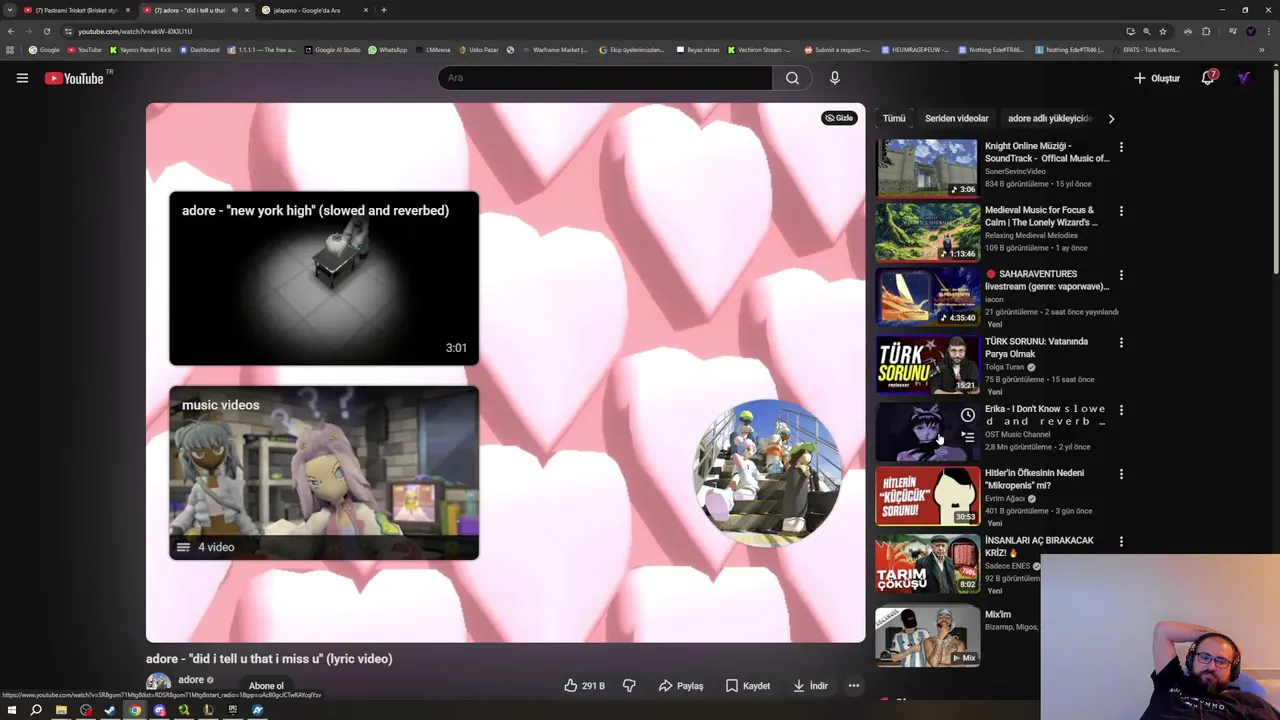Open Steam from the taskbar

click(x=110, y=710)
